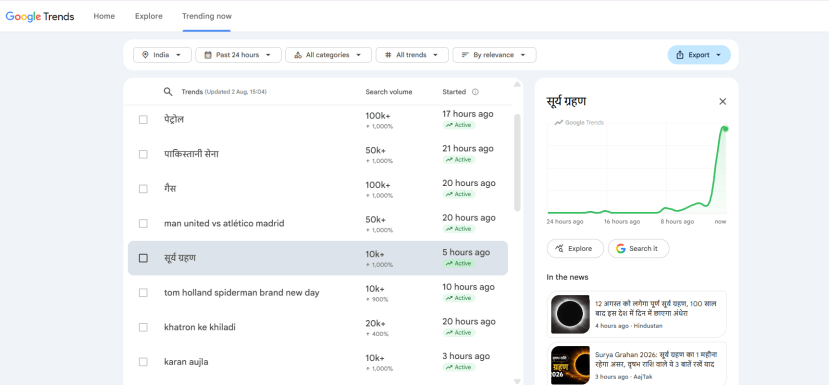Viewport: 829px width, 385px height.
Task: Tick the checkbox for सूर्य ग्रहण
Action: [x=143, y=258]
